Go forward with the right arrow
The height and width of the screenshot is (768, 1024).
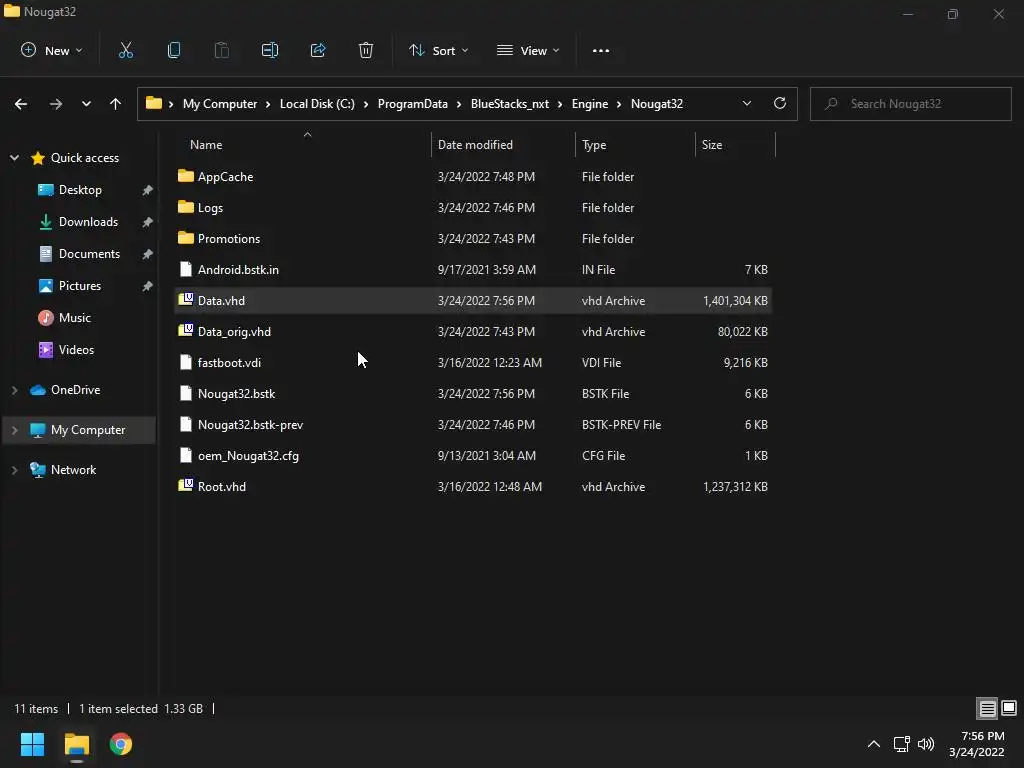point(56,104)
